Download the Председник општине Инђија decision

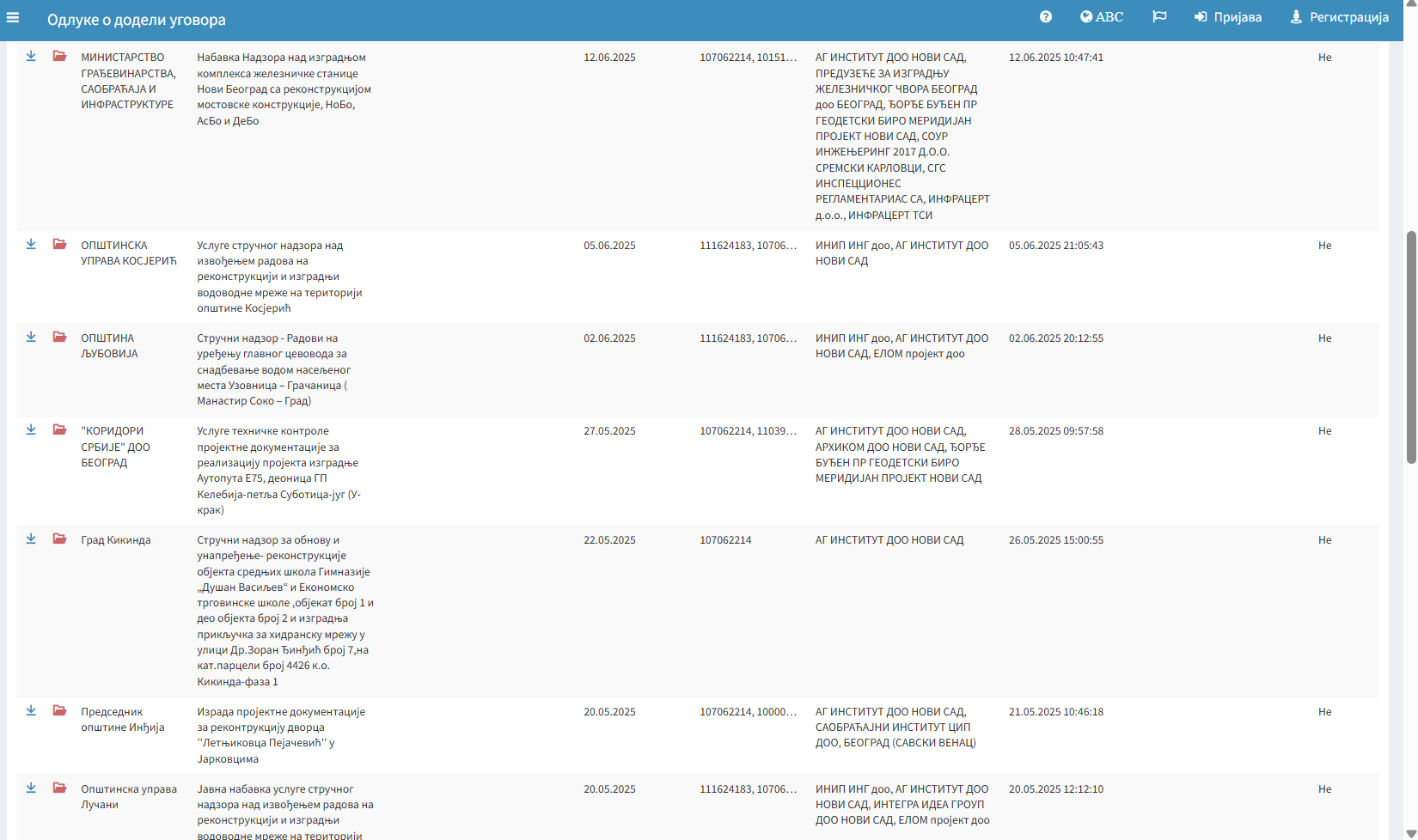point(31,711)
